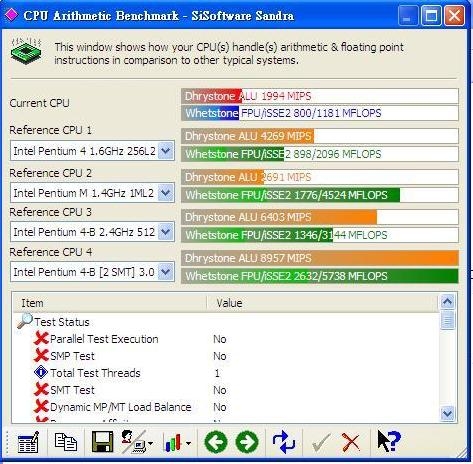This screenshot has width=473, height=464.
Task: Click the Reference CPU 1 label
Action: pos(50,130)
